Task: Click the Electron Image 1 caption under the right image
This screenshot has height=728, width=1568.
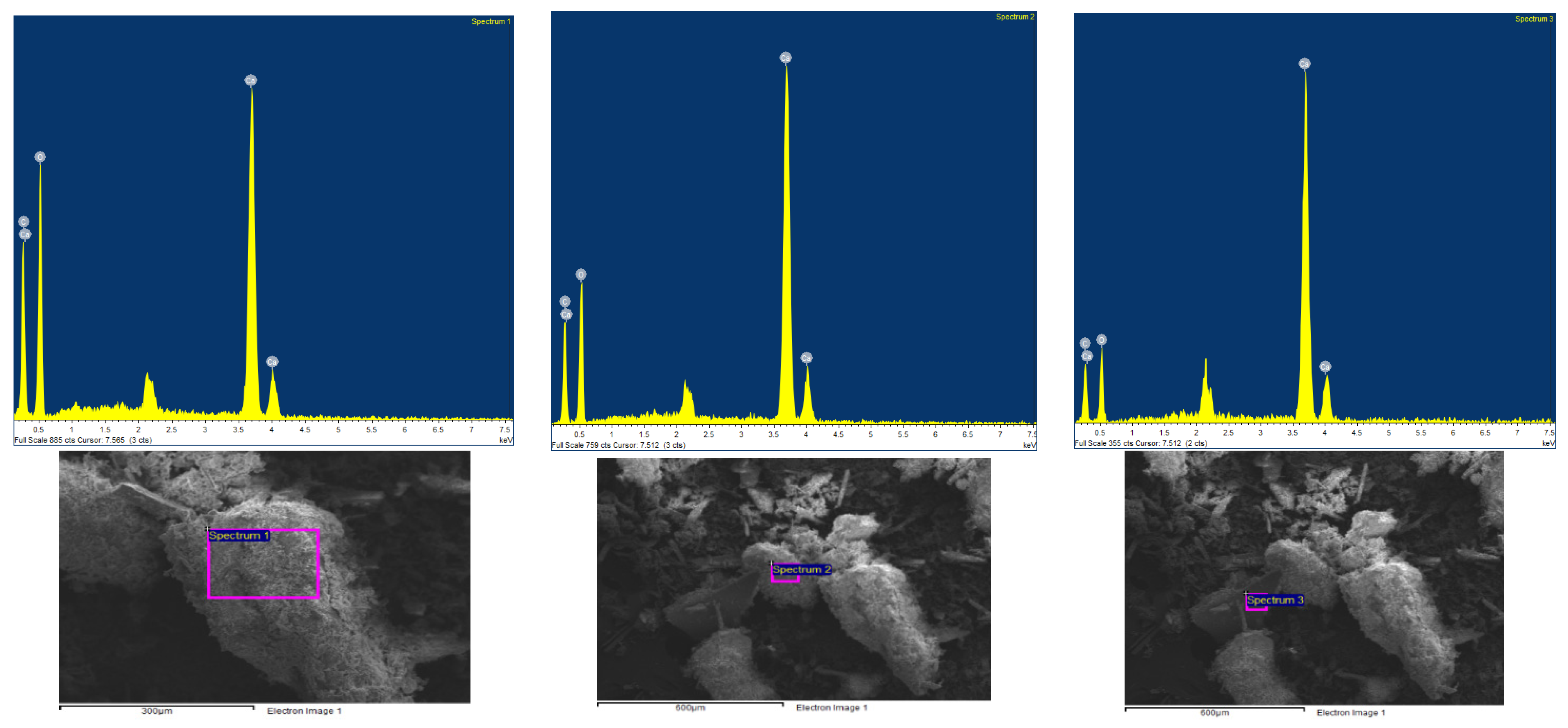Action: 1351,712
